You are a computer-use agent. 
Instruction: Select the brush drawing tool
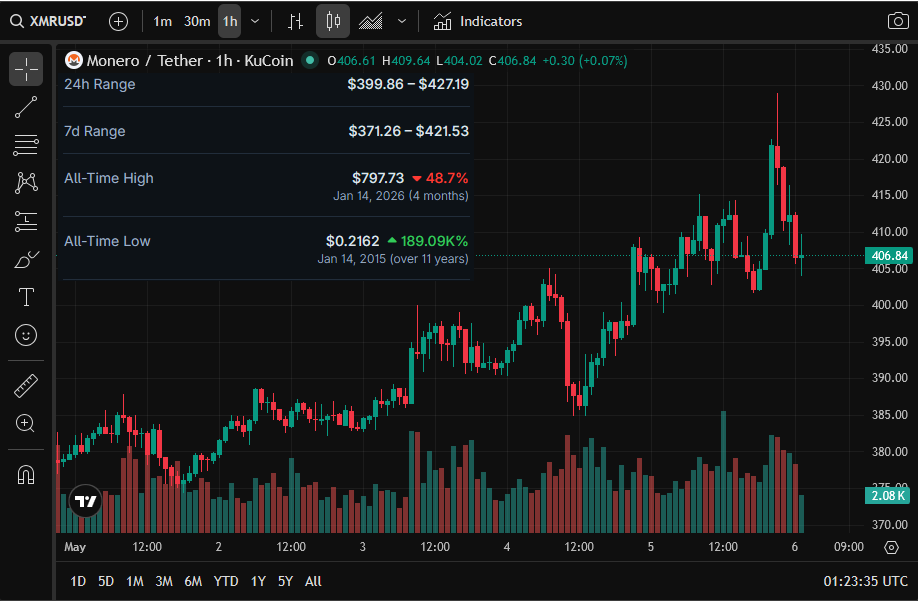click(x=26, y=259)
